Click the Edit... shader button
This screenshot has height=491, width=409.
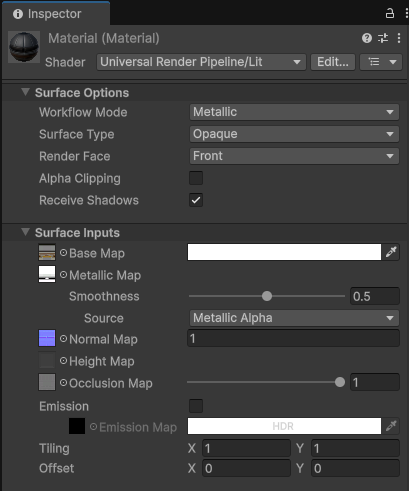tap(333, 62)
